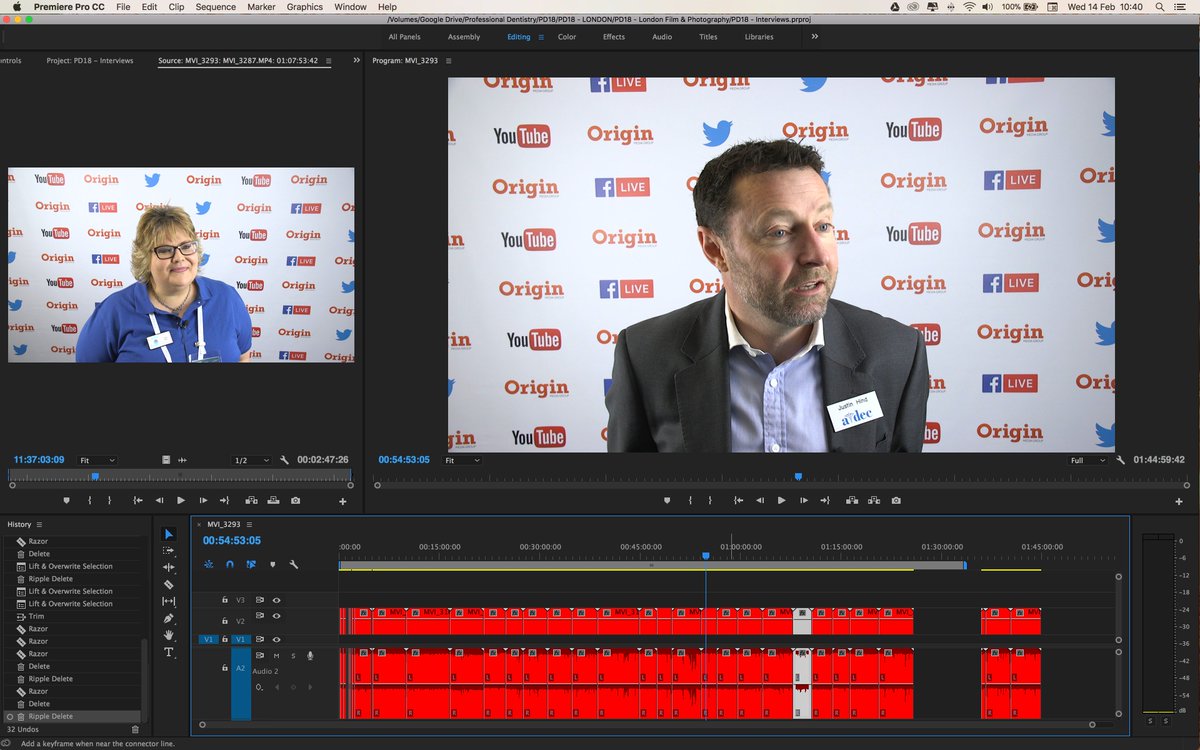
Task: Open Program: MVI_3293 panel menu
Action: click(x=449, y=60)
